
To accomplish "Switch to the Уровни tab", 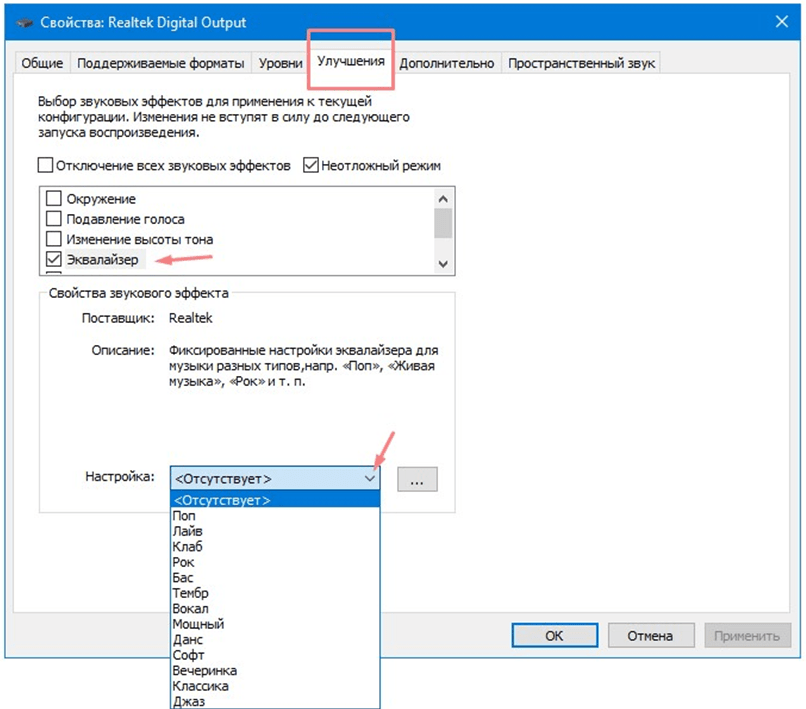I will (280, 63).
